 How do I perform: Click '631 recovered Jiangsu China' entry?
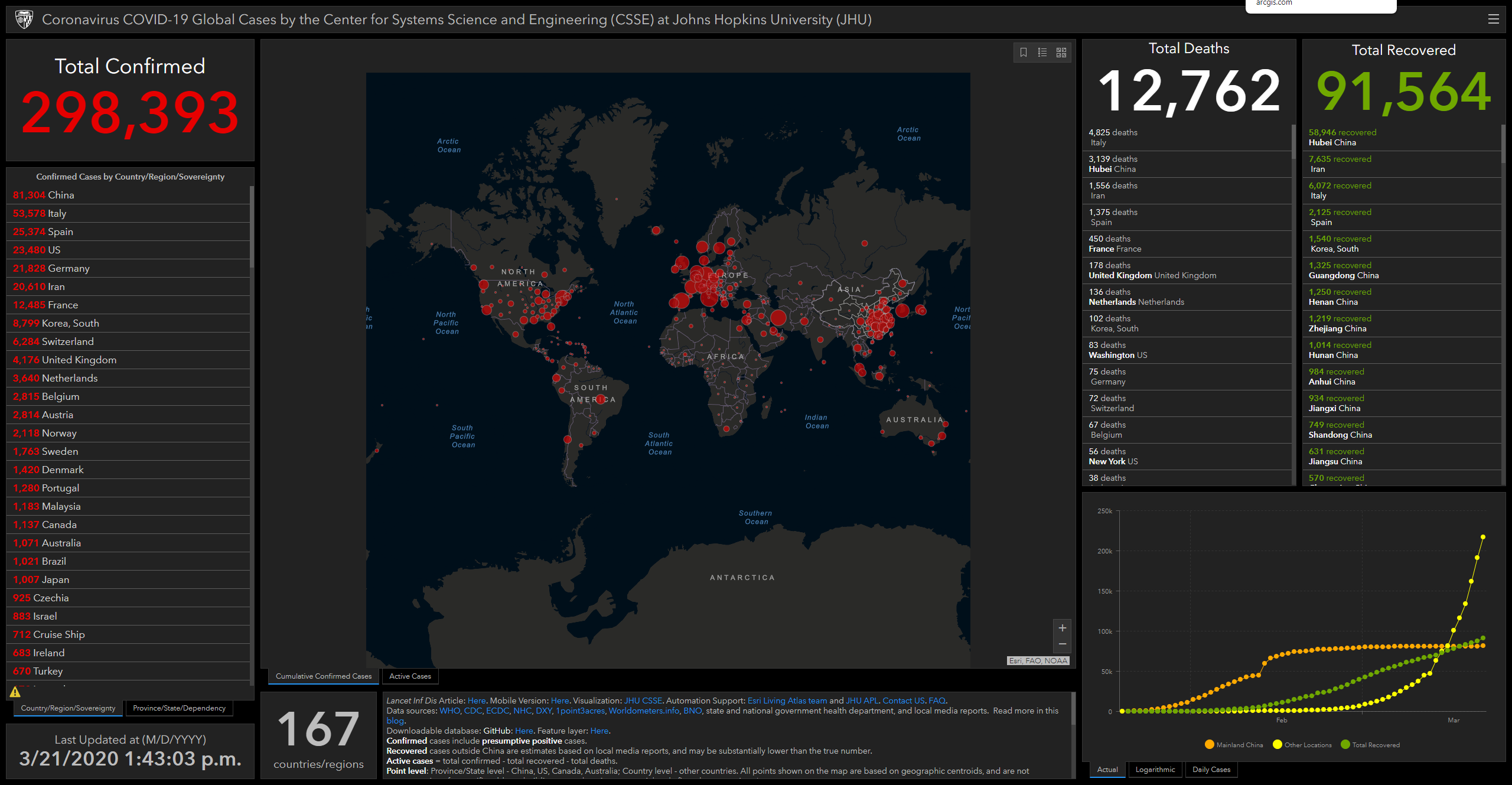point(1402,457)
